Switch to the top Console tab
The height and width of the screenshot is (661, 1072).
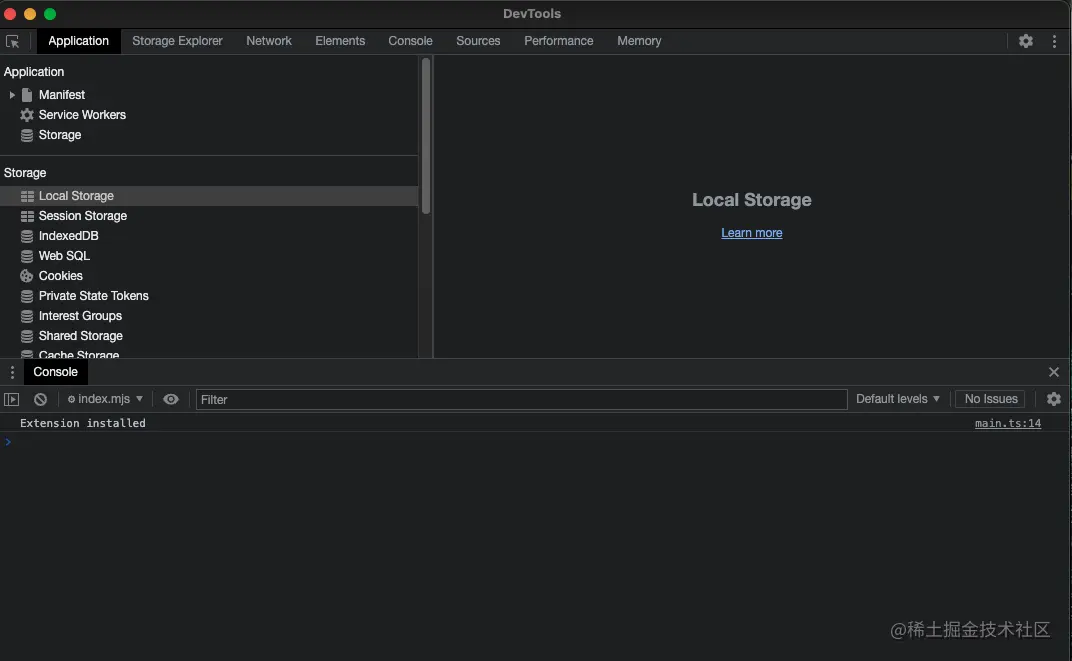tap(410, 41)
